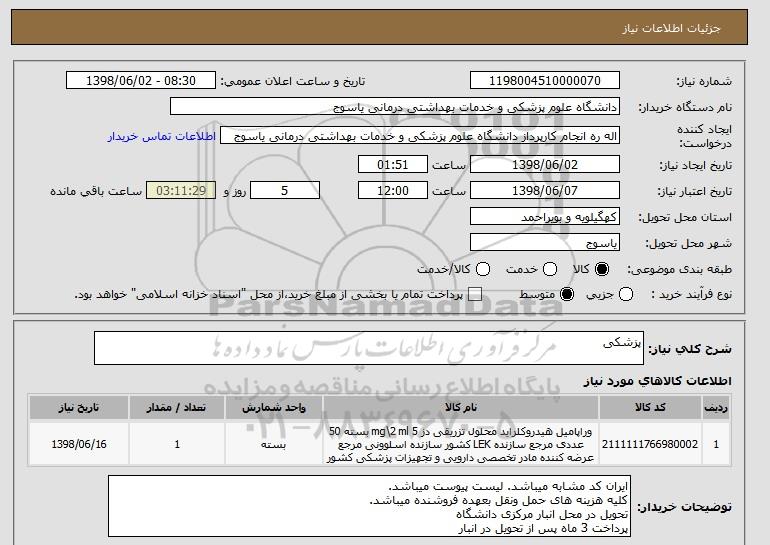The height and width of the screenshot is (545, 770).
Task: Click the buyer organization name field
Action: 395,107
